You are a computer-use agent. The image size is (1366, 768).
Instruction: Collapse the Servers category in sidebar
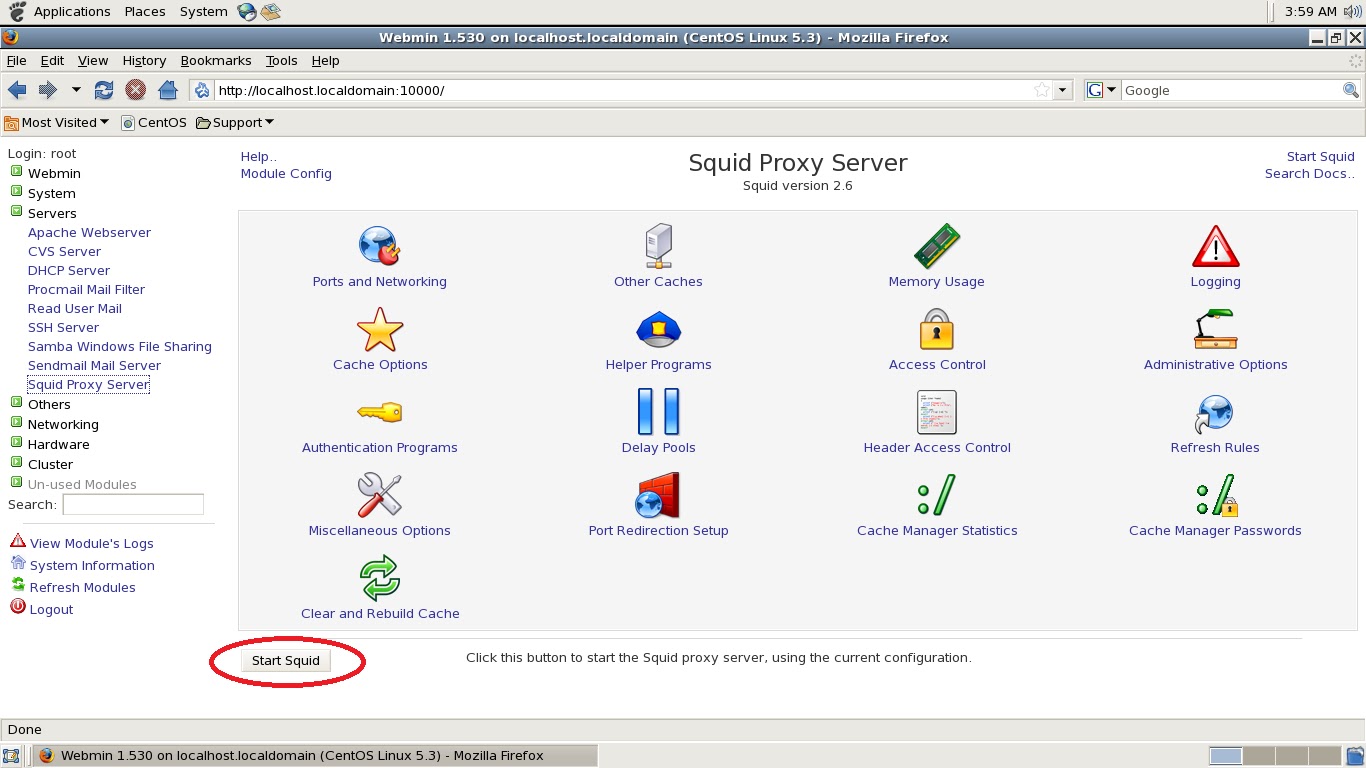[x=16, y=212]
